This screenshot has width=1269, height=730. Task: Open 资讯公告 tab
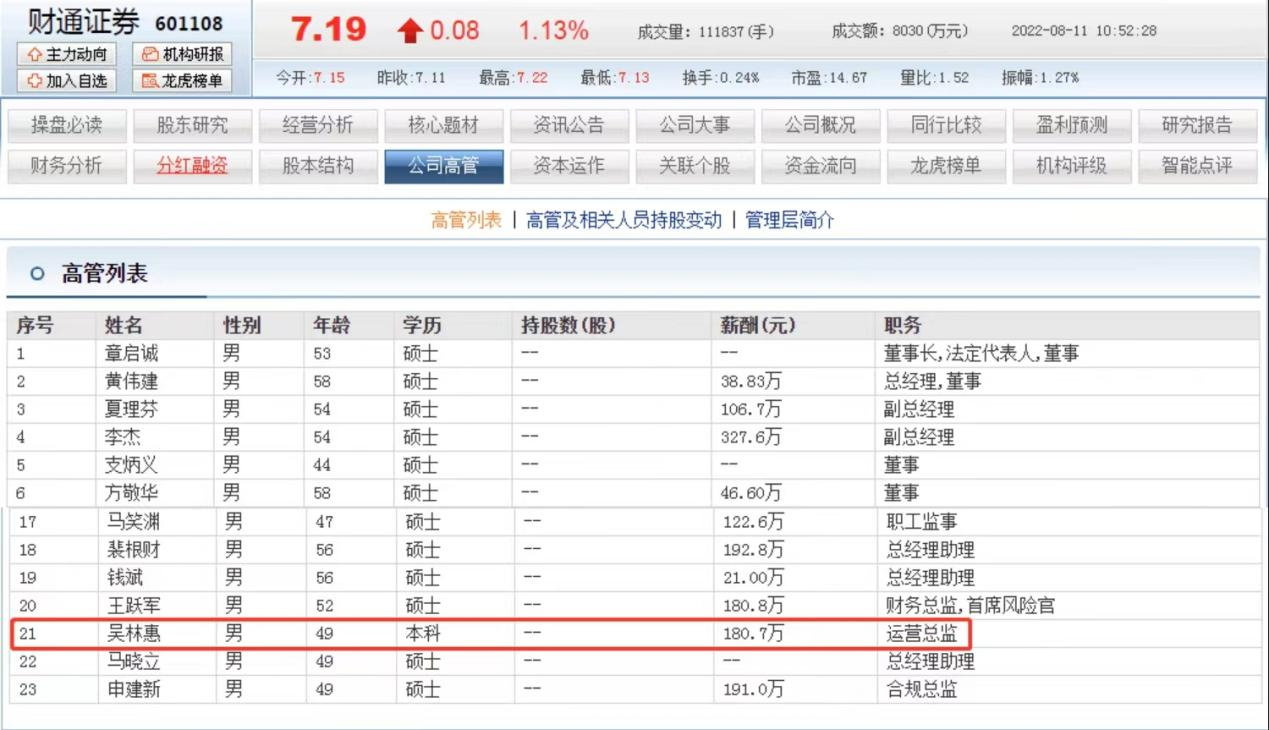point(569,126)
